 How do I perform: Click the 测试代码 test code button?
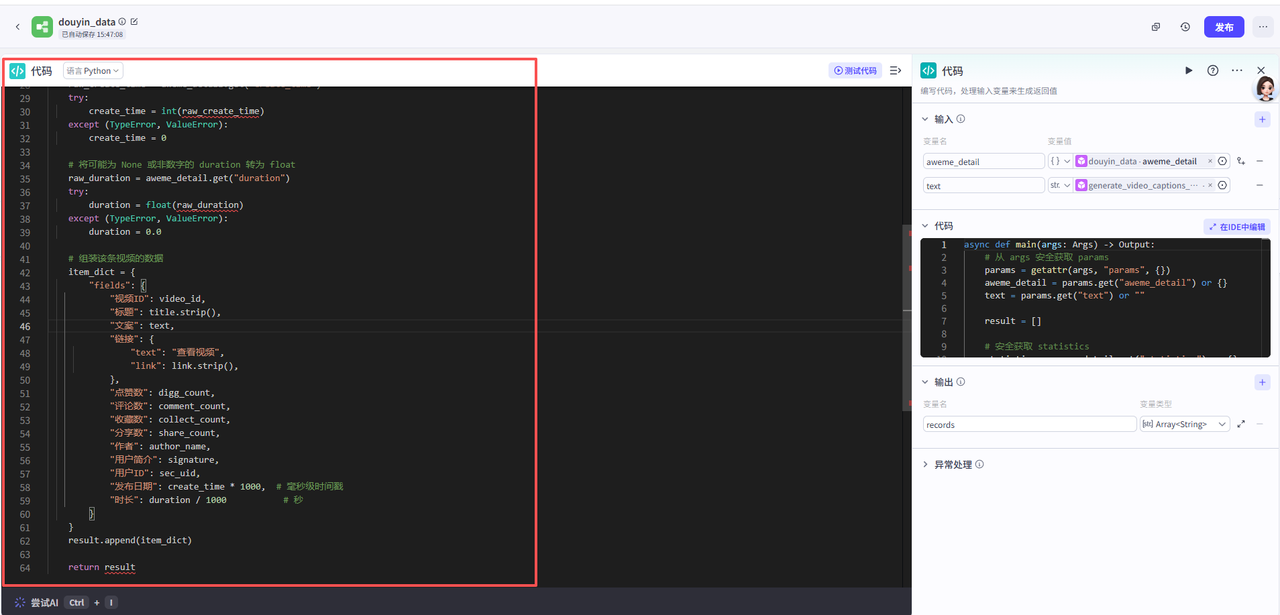(x=855, y=71)
